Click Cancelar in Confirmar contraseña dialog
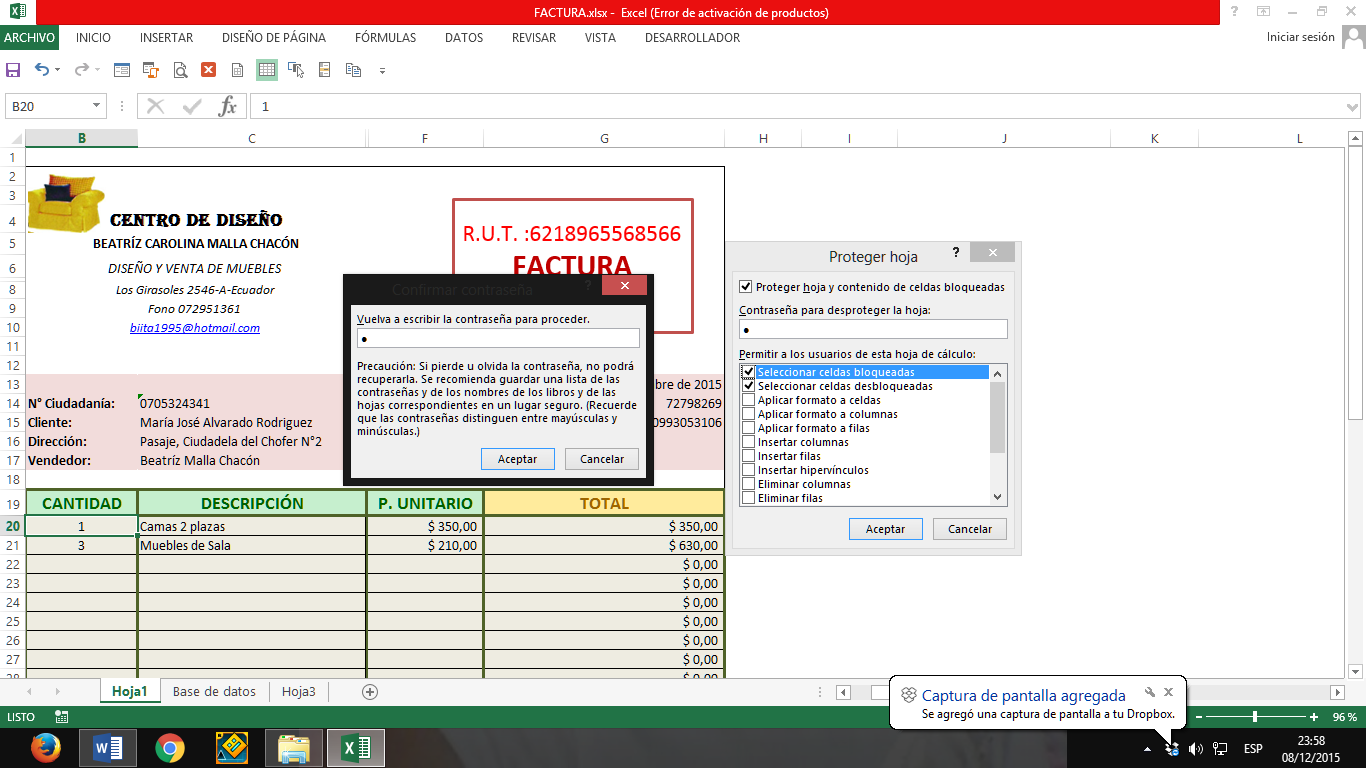 (602, 459)
